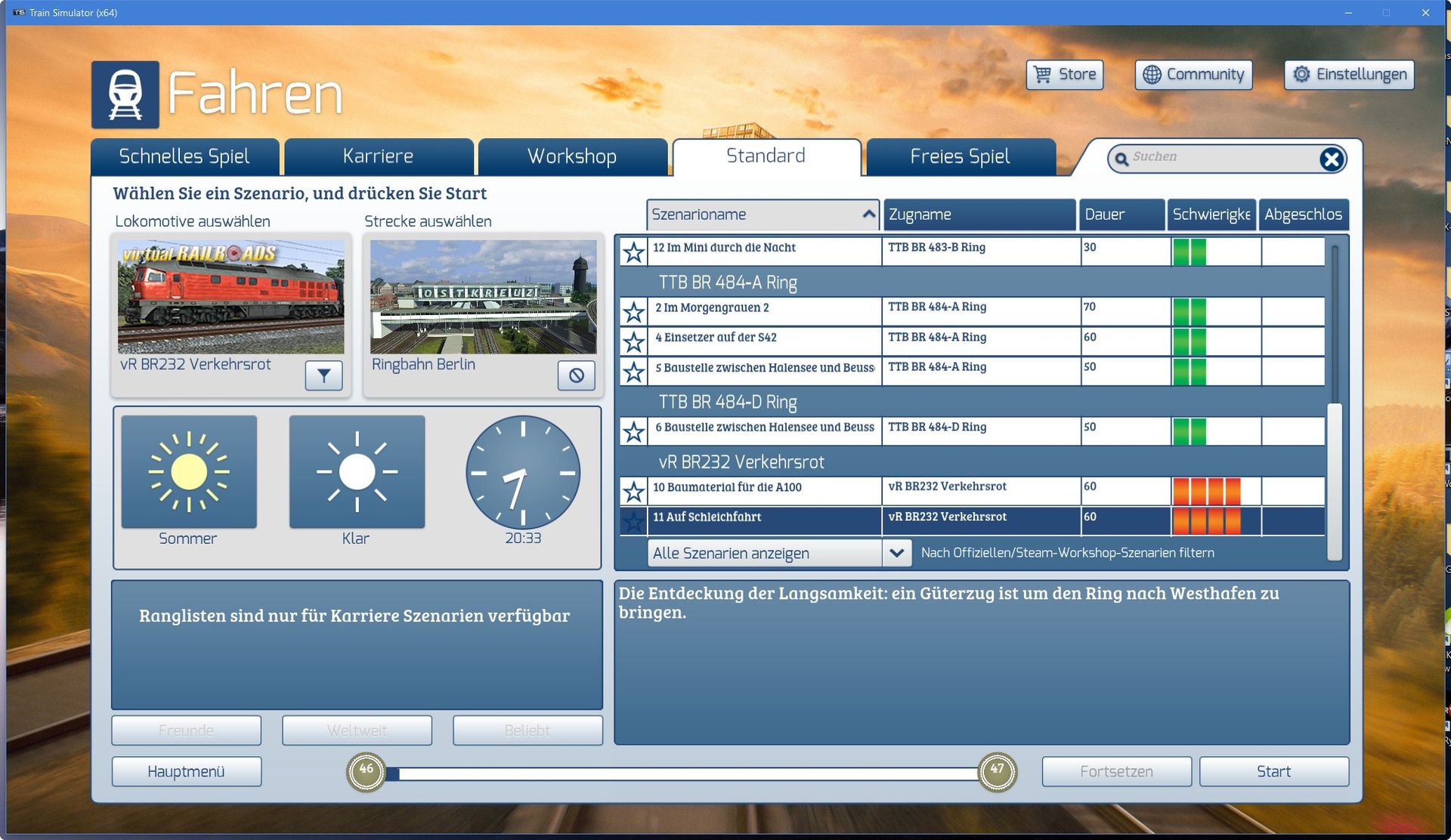Star the 10 Baumaterial für die A100 scenario

633,492
